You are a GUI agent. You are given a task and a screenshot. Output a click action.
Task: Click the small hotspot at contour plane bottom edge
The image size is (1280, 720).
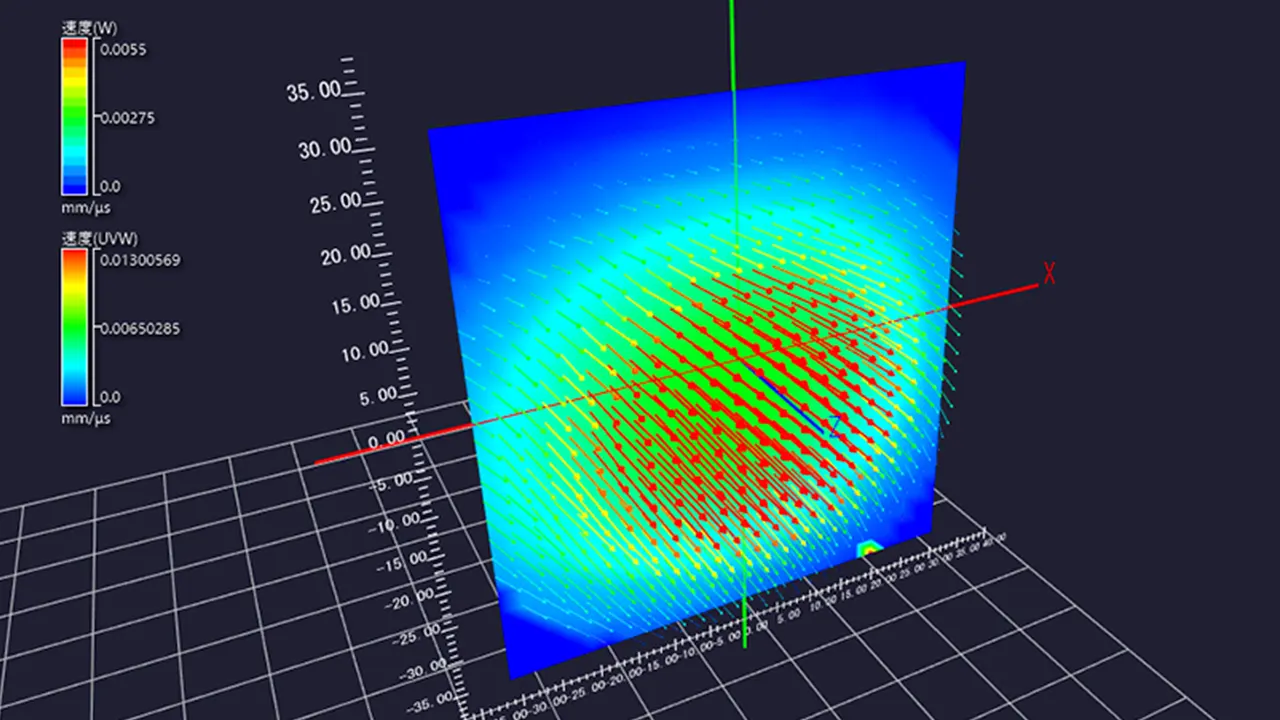pos(870,549)
